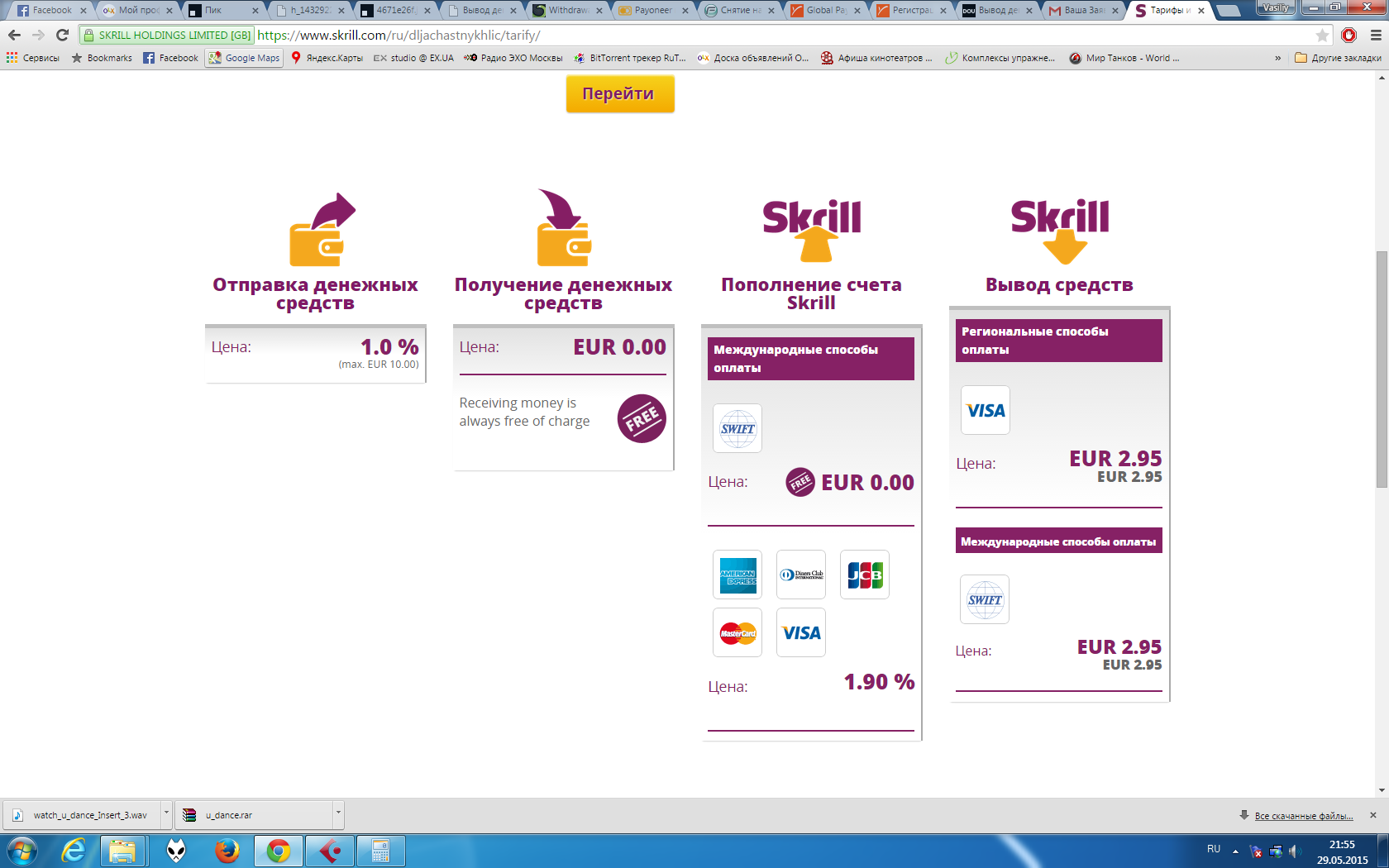Open the Google Maps bookmark

245,58
